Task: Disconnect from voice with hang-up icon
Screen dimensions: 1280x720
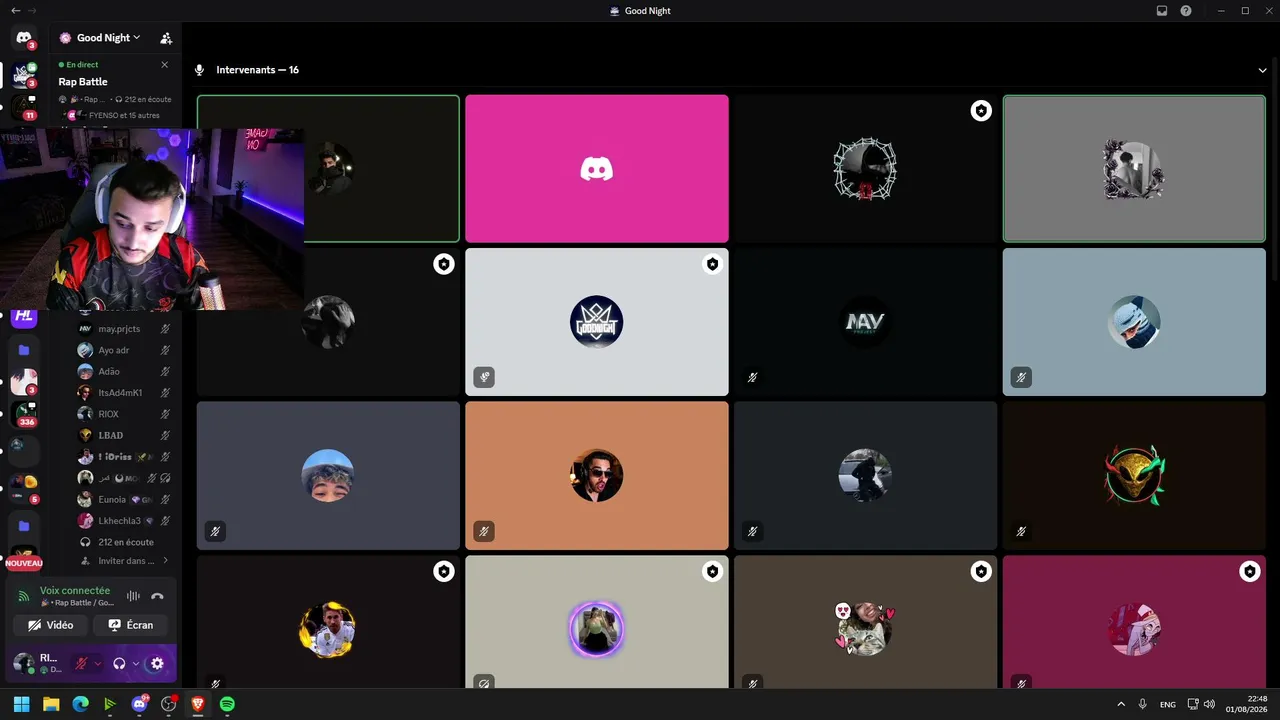Action: pos(157,596)
